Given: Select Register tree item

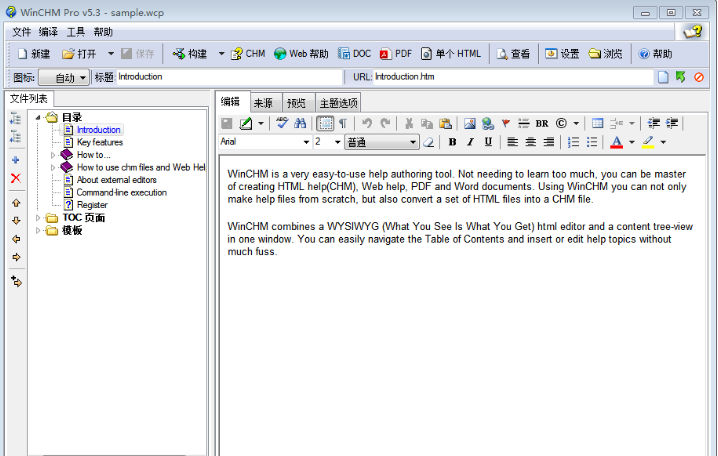Looking at the screenshot, I should 92,205.
